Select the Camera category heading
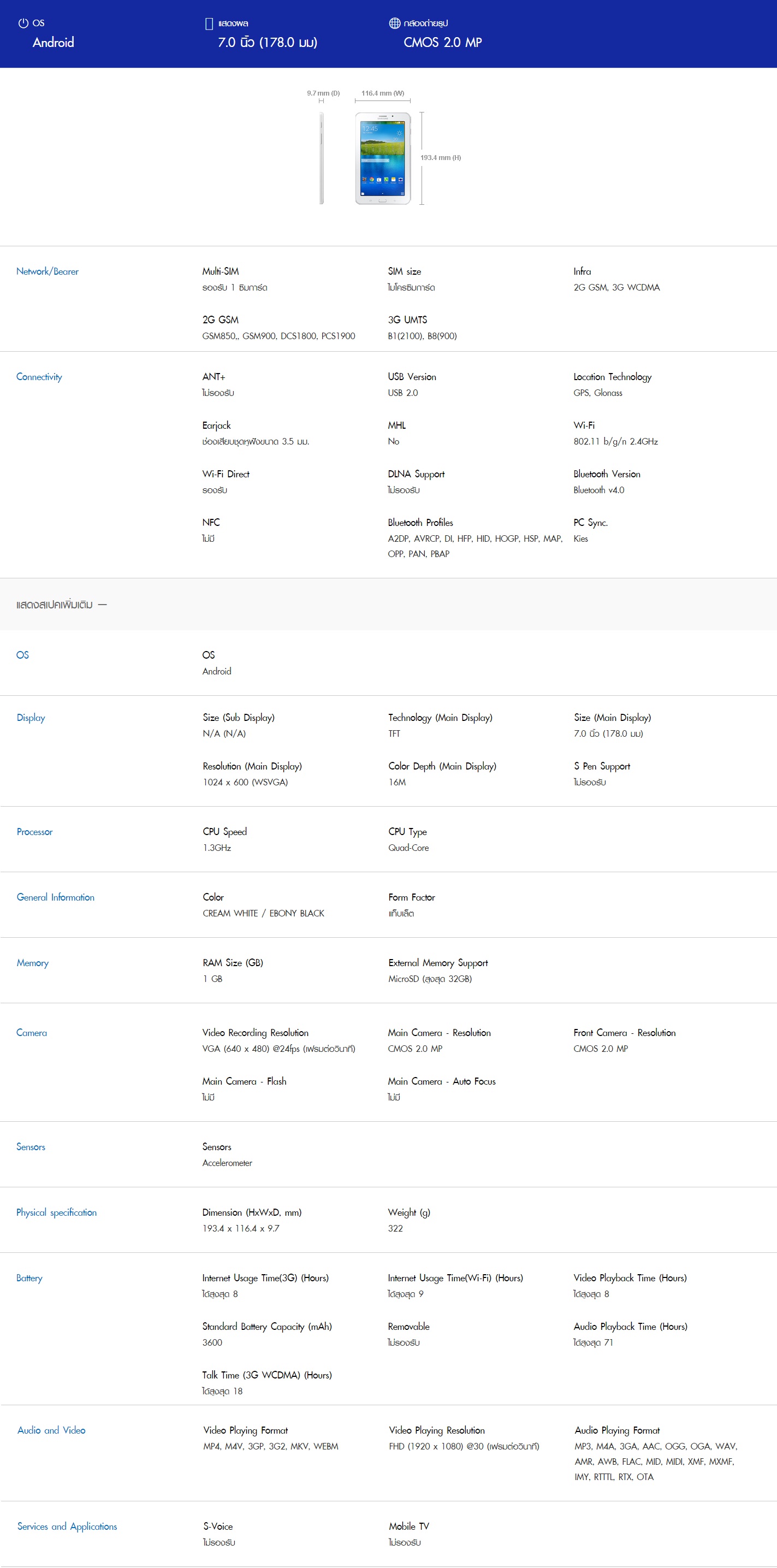 click(x=32, y=1032)
